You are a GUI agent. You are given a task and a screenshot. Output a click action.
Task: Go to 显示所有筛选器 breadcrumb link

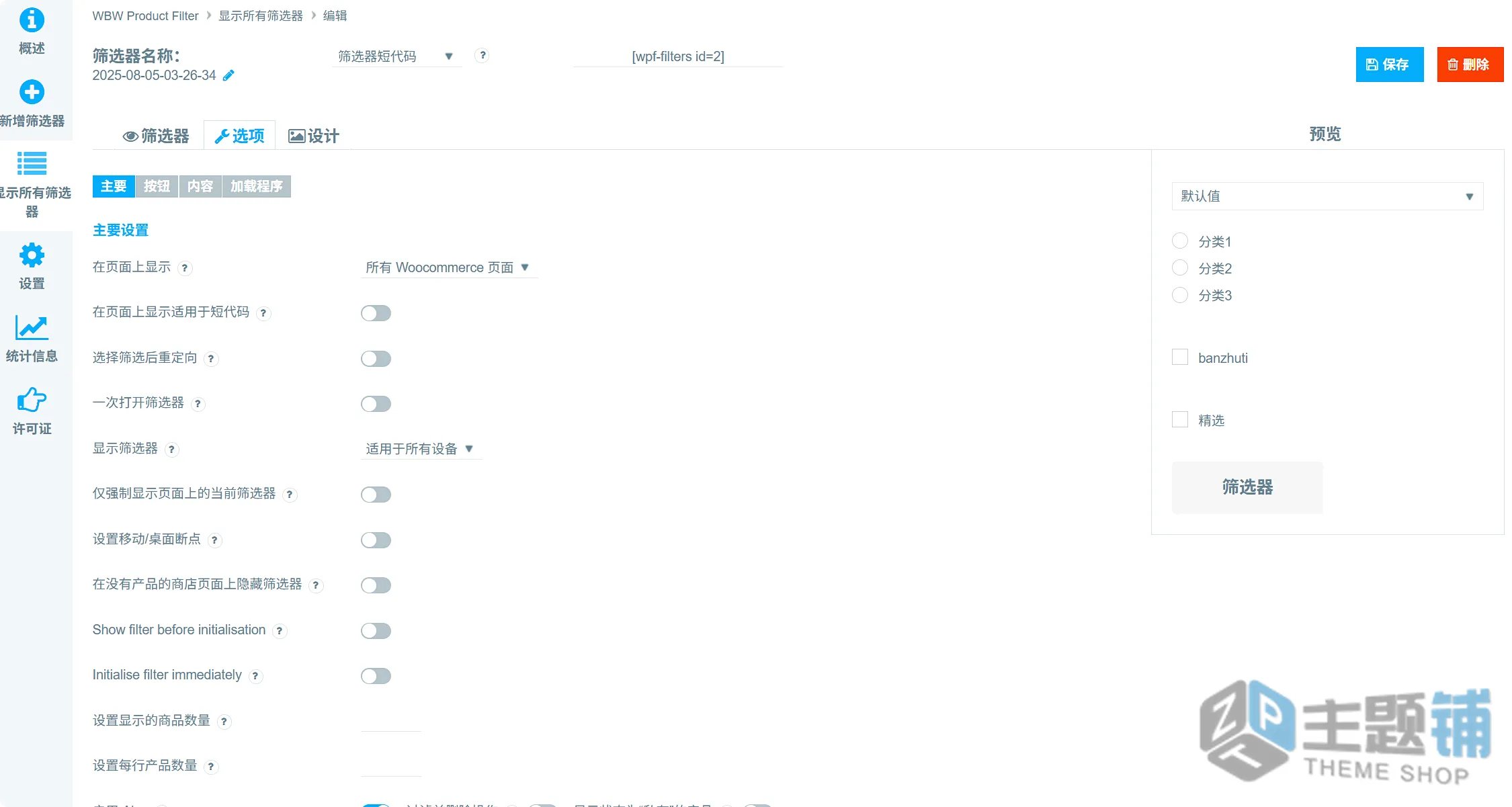click(x=261, y=15)
